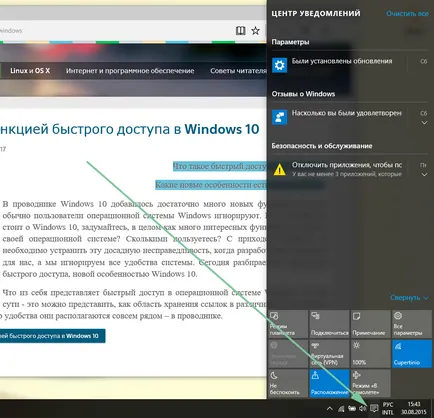Expand the Отключить приложения notification chevron
Image resolution: width=434 pixels, height=418 pixels.
424,174
